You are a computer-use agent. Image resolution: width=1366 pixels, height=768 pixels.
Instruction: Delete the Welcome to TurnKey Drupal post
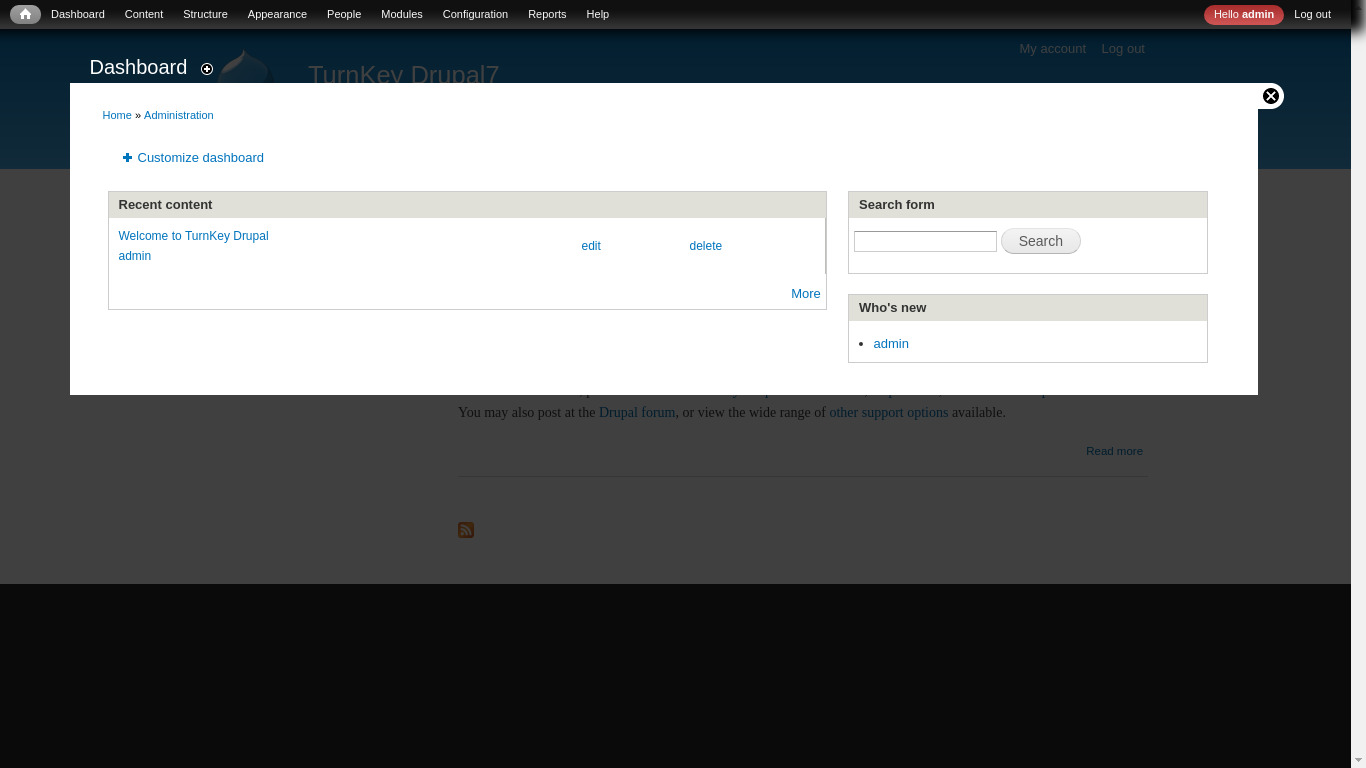(705, 246)
